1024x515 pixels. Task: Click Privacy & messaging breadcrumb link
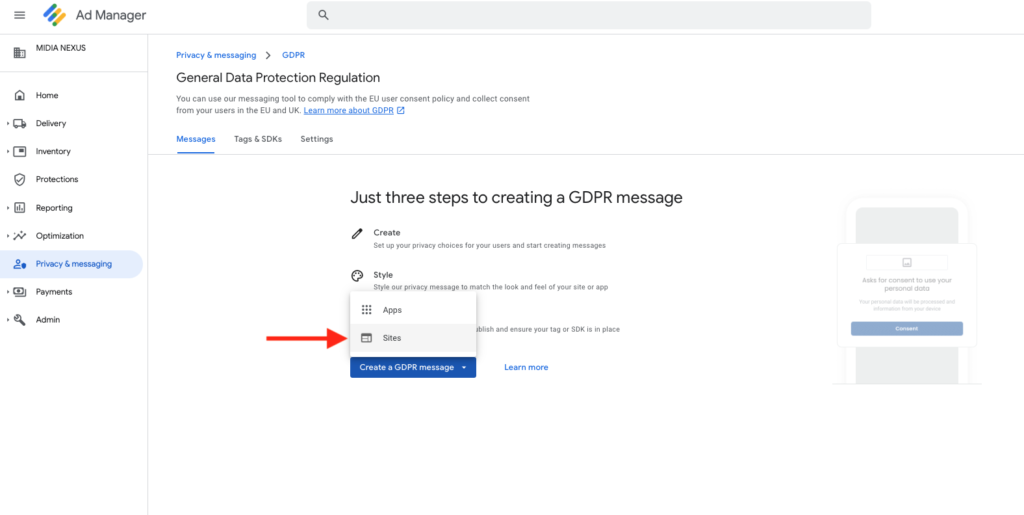point(216,55)
